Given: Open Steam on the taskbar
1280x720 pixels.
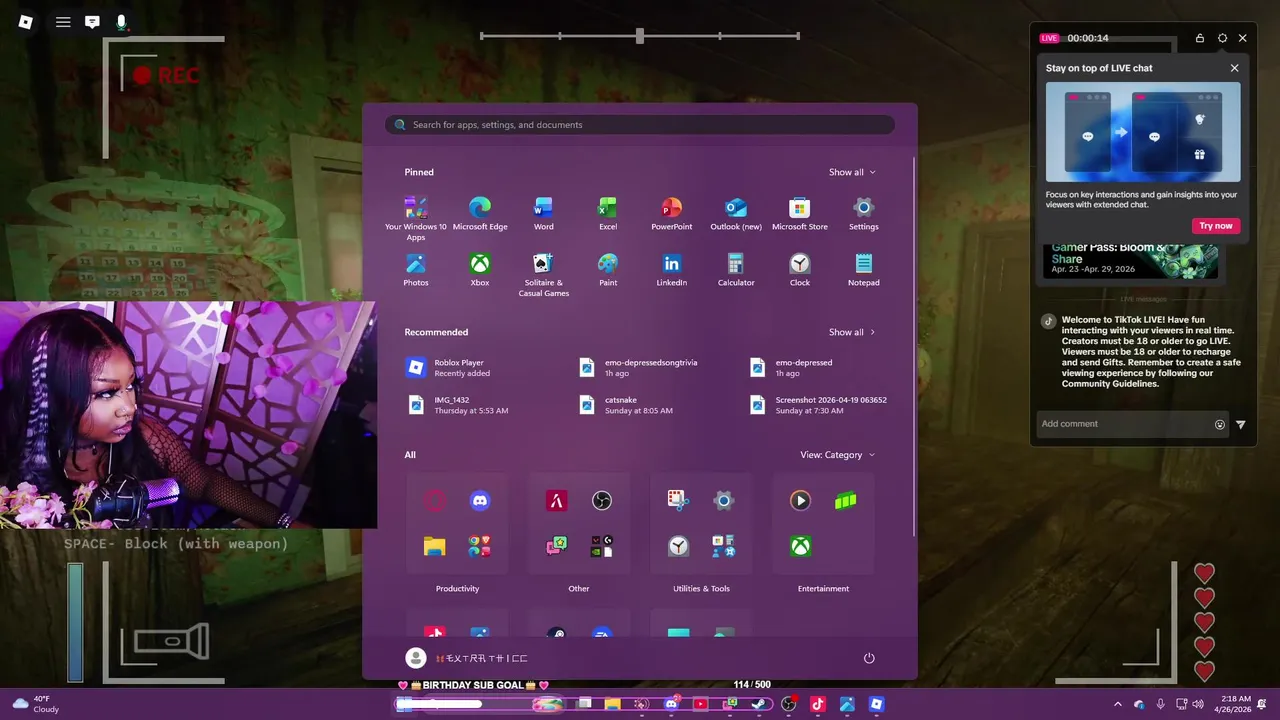Looking at the screenshot, I should click(759, 704).
